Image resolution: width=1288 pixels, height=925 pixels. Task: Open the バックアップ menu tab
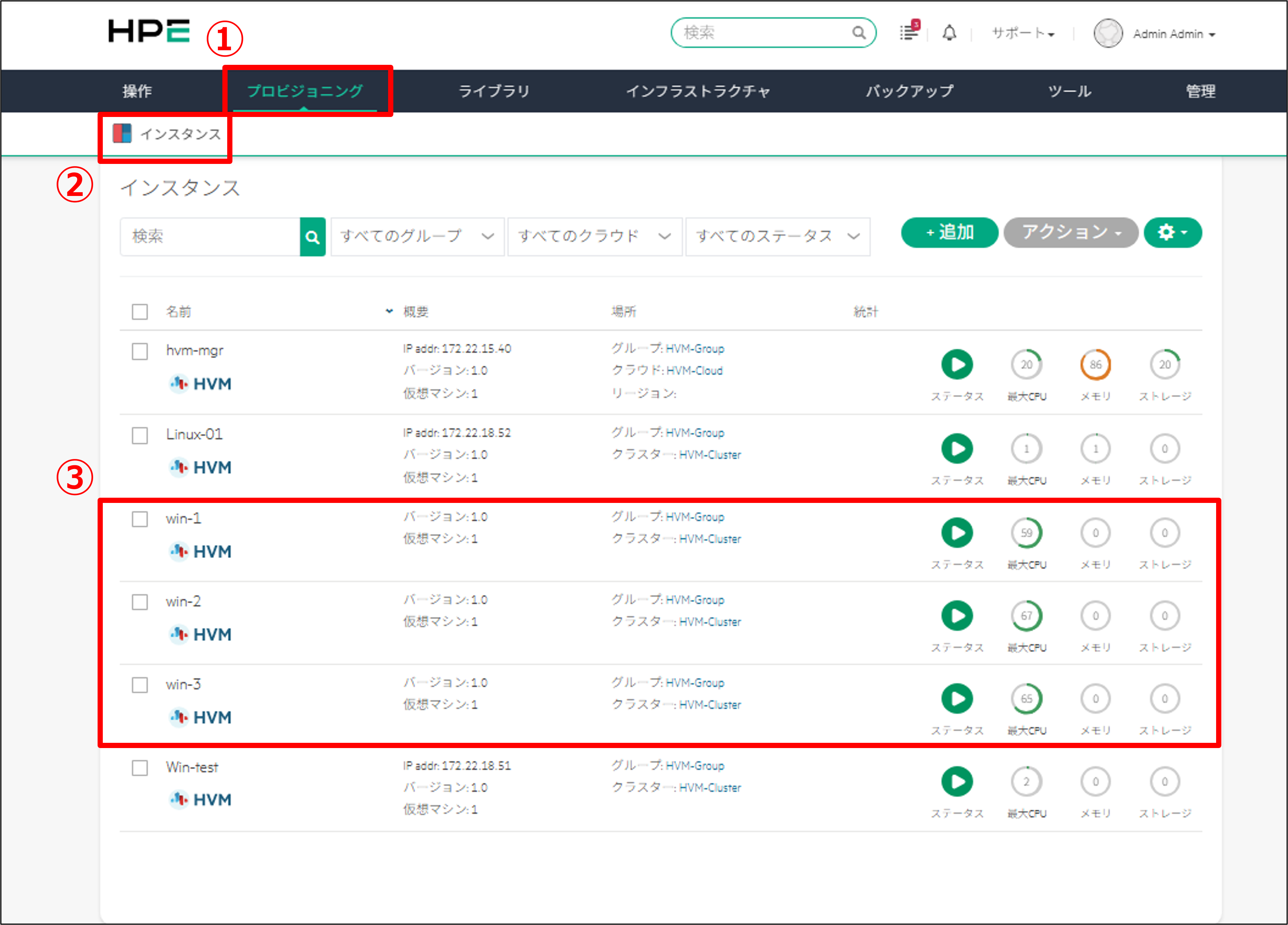click(x=909, y=91)
